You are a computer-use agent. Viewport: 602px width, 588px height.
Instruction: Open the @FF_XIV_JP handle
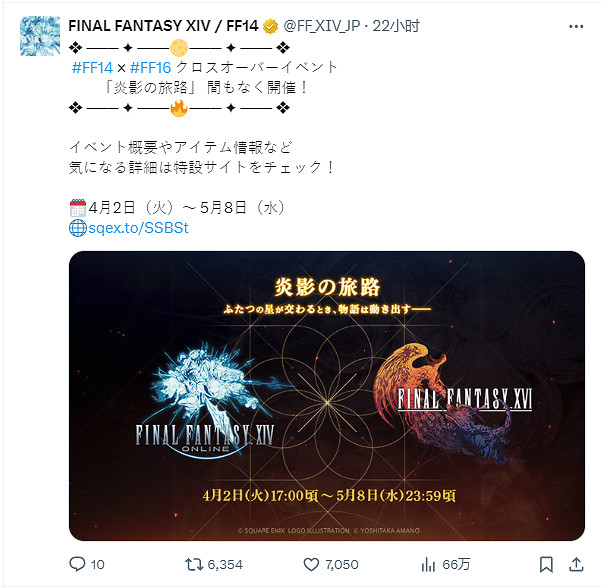pos(322,26)
